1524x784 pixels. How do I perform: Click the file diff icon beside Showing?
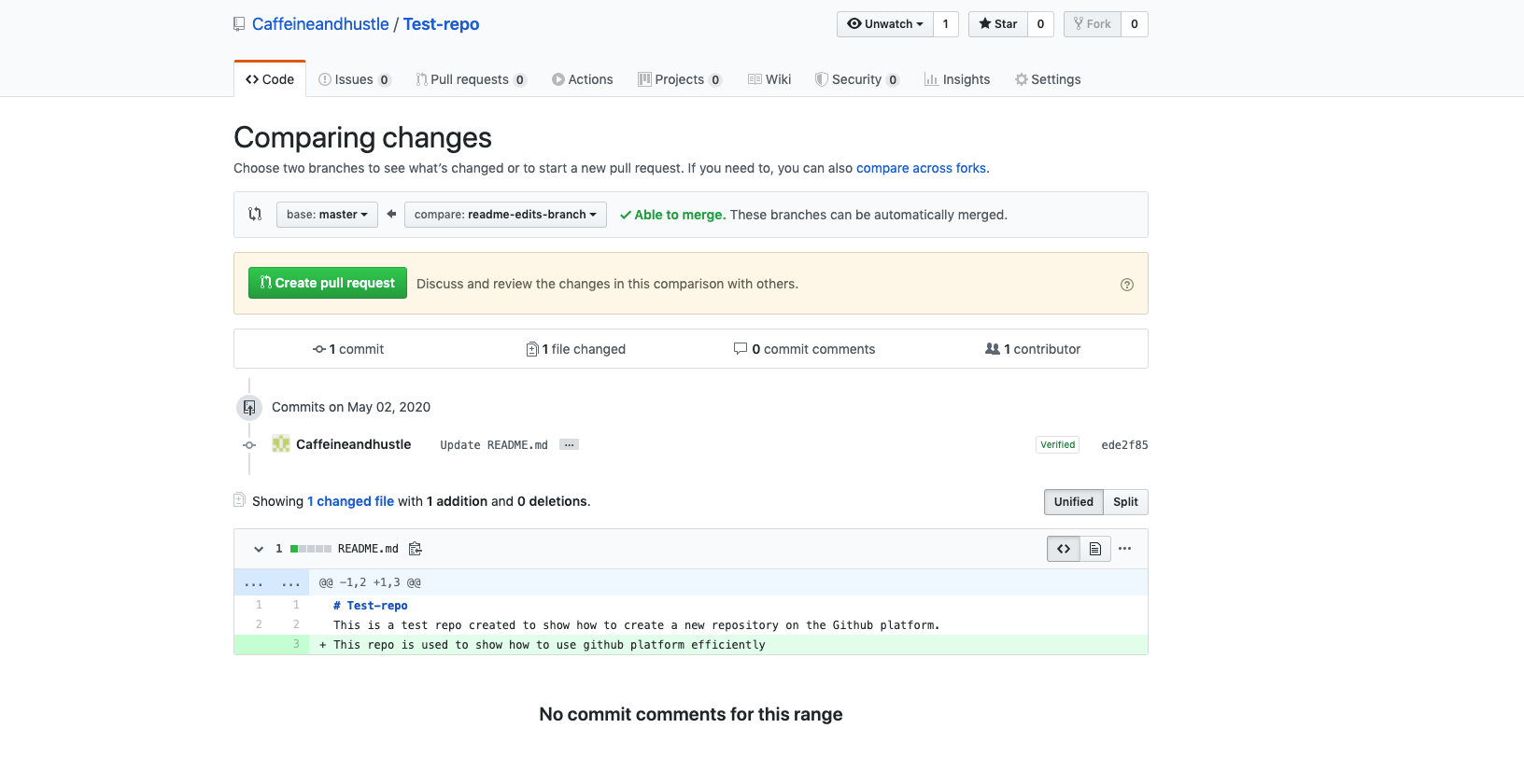point(239,500)
